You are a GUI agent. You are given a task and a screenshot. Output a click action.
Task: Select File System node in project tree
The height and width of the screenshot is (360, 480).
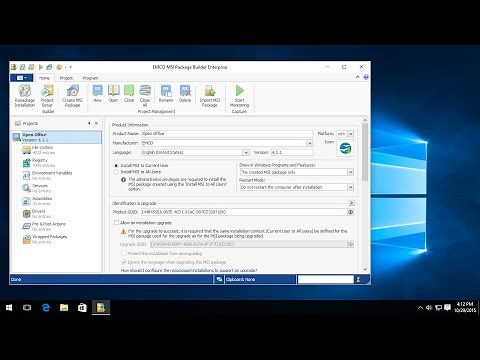point(43,150)
